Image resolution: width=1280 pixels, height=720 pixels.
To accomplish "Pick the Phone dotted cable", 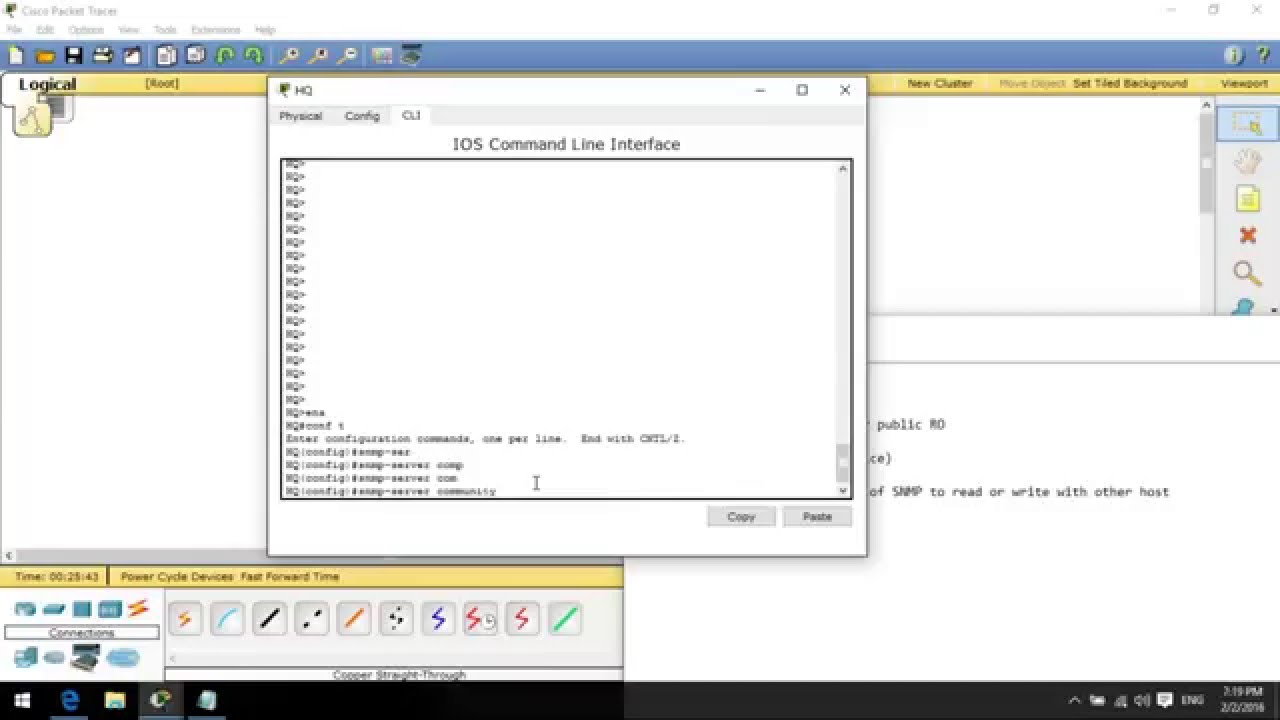I will [x=396, y=619].
